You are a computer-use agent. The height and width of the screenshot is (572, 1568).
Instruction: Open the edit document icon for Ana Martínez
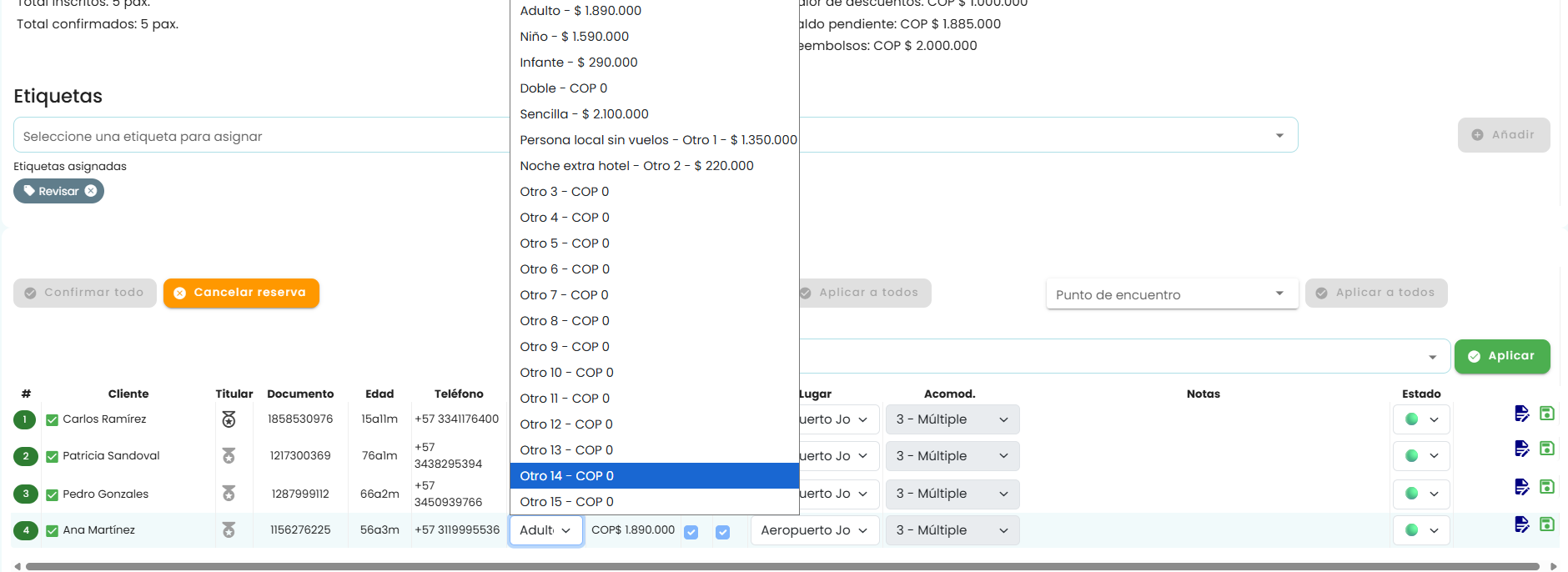pos(1522,524)
